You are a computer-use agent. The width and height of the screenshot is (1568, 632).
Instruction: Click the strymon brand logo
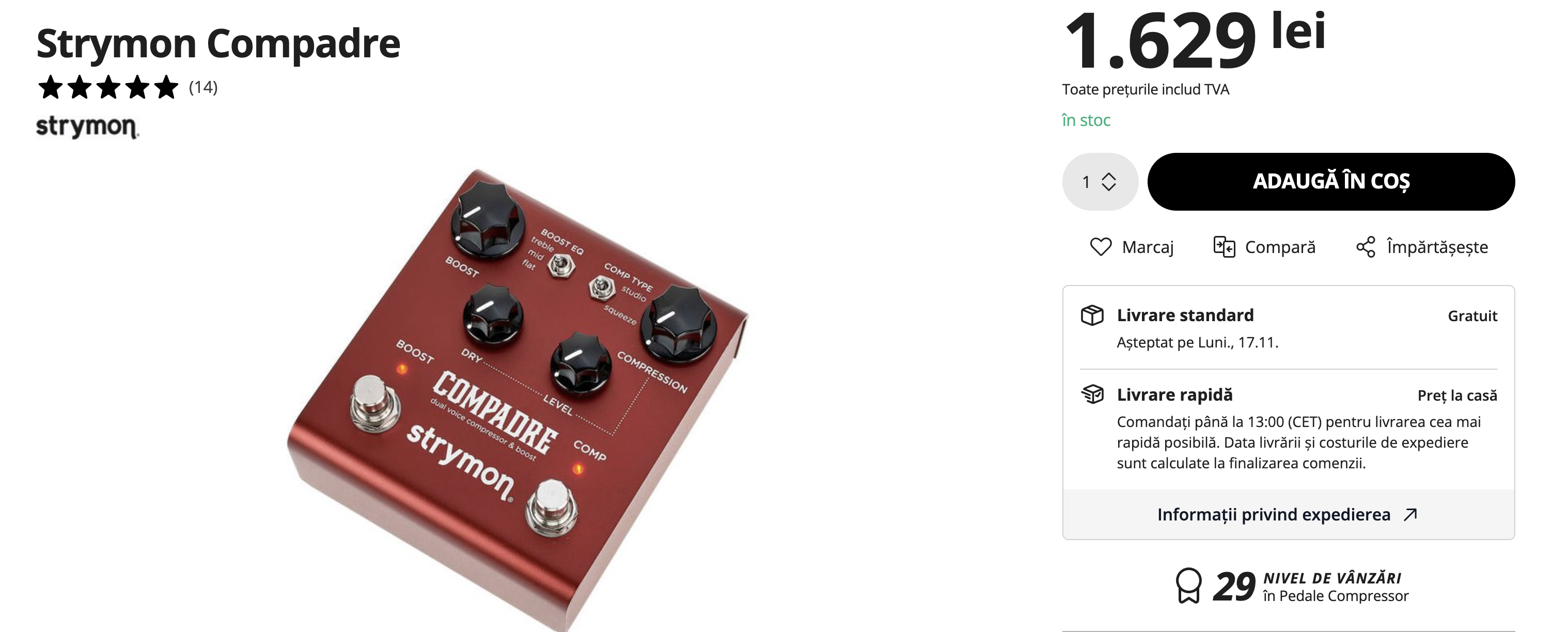[88, 126]
